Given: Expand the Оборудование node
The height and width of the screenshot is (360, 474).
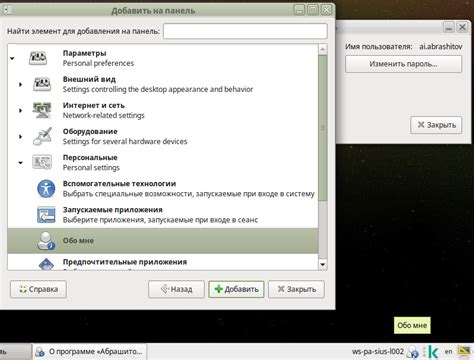Looking at the screenshot, I should [x=20, y=136].
